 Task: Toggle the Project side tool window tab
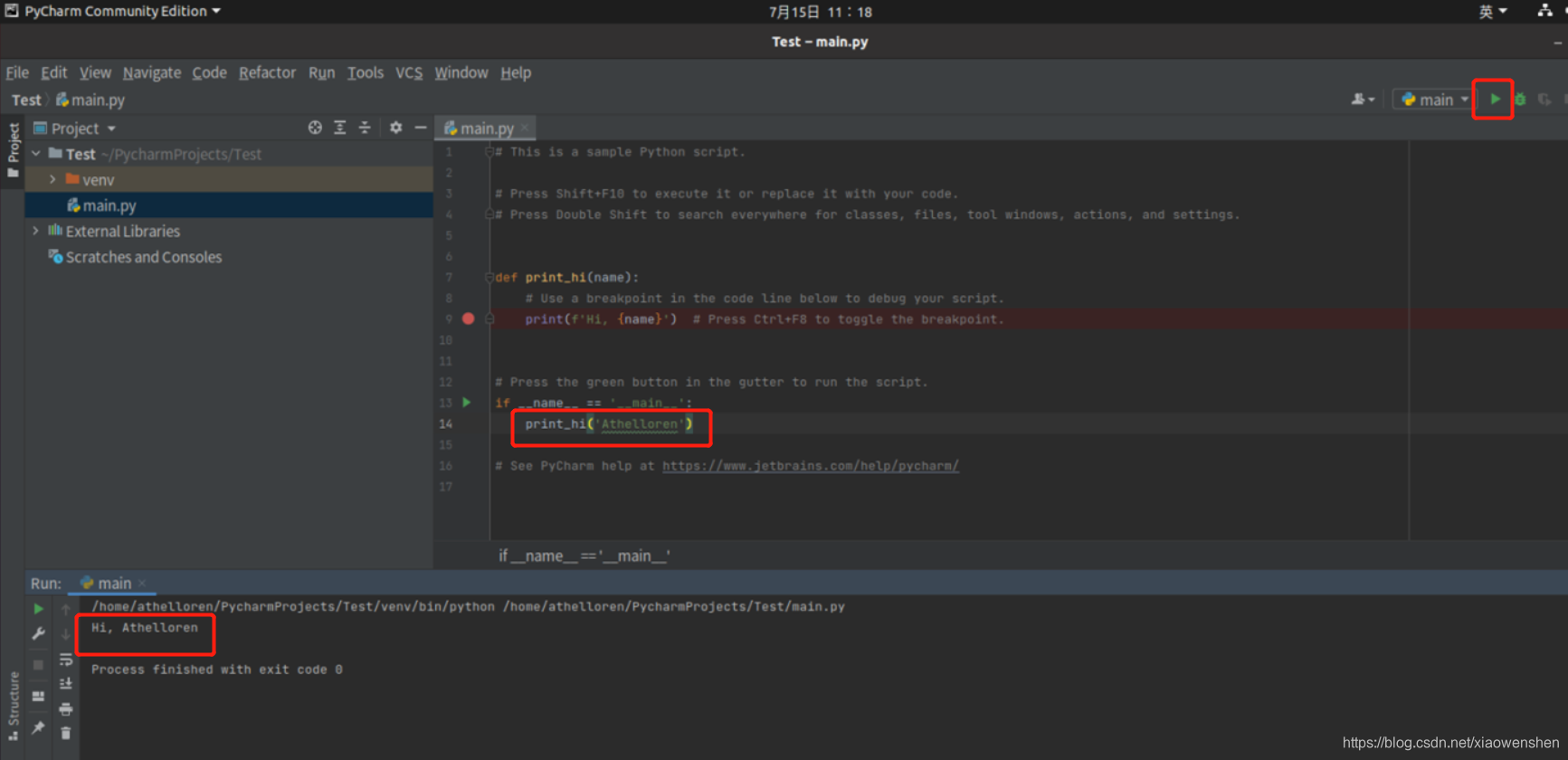tap(14, 150)
